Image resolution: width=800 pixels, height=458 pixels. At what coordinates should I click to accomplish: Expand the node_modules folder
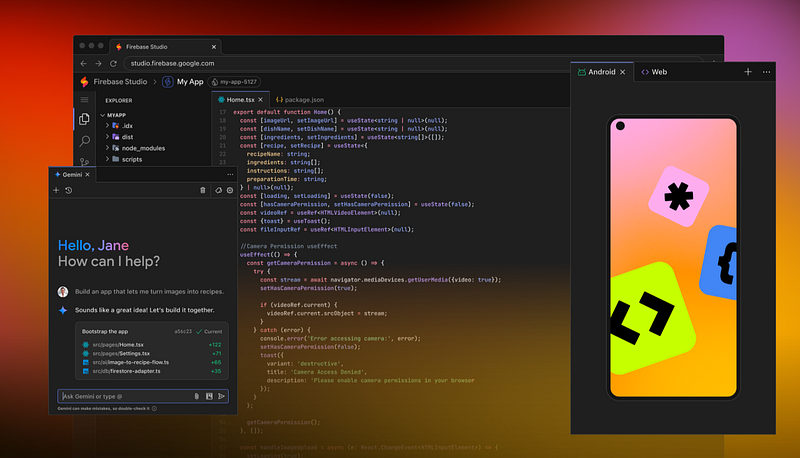107,148
